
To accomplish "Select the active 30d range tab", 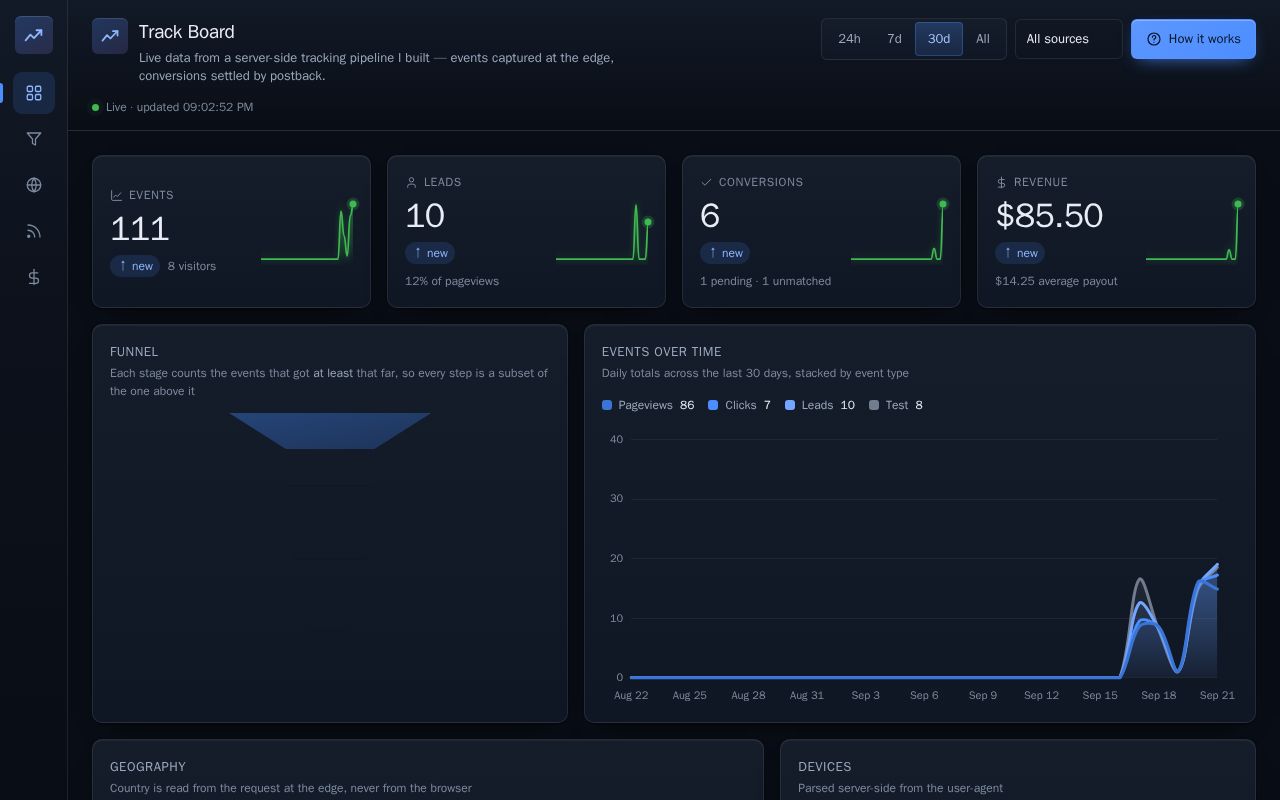I will point(939,39).
